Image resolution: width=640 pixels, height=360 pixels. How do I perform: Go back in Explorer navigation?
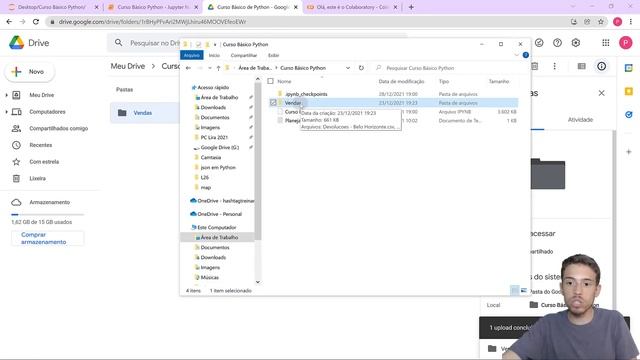click(188, 68)
